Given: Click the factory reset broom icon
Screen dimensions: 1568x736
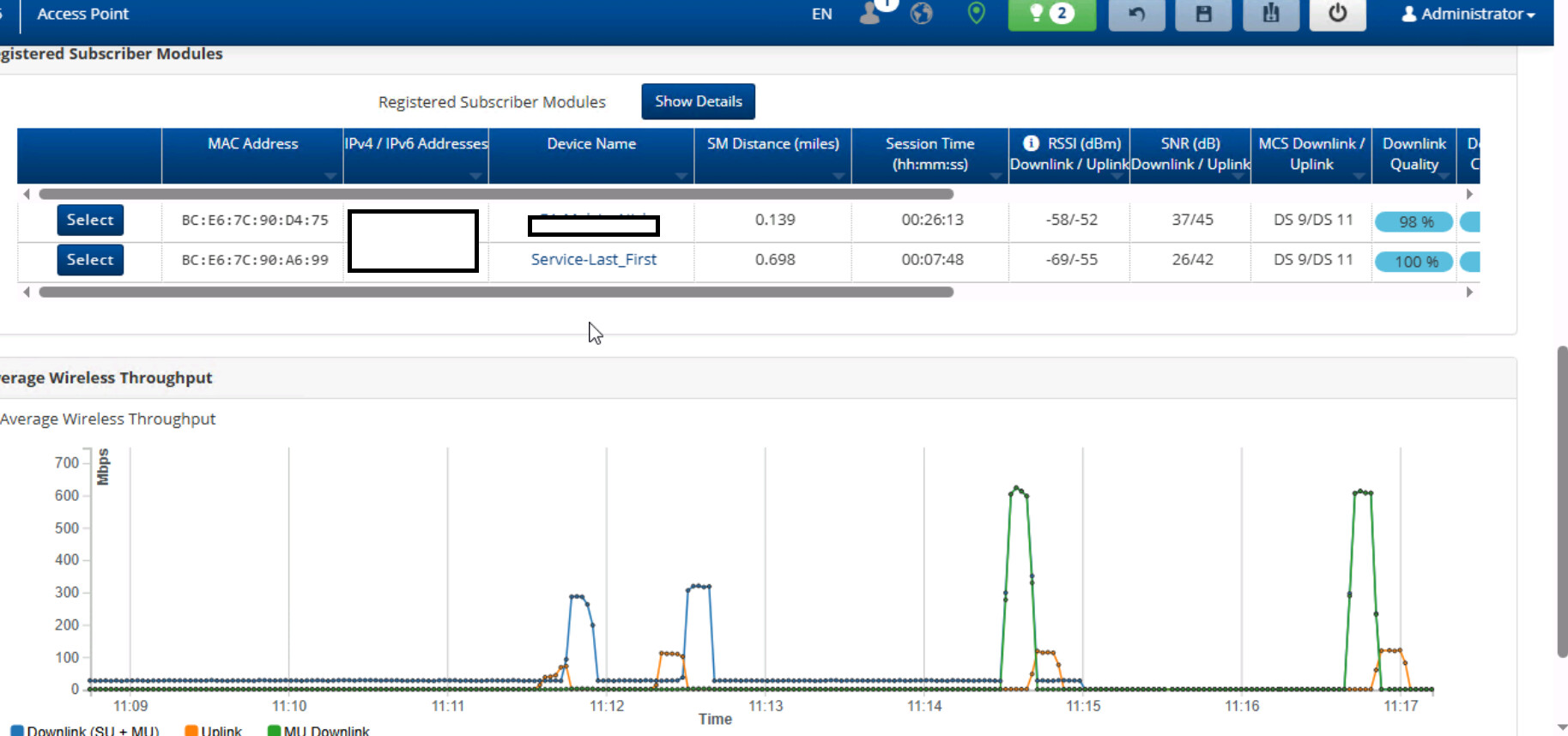Looking at the screenshot, I should 1270,14.
